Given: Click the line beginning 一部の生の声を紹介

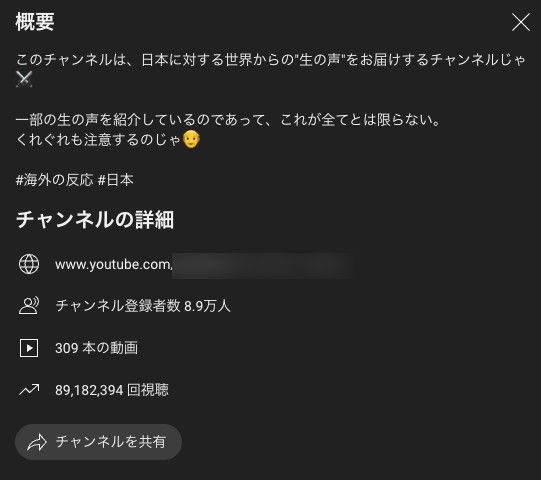Looking at the screenshot, I should coord(228,120).
